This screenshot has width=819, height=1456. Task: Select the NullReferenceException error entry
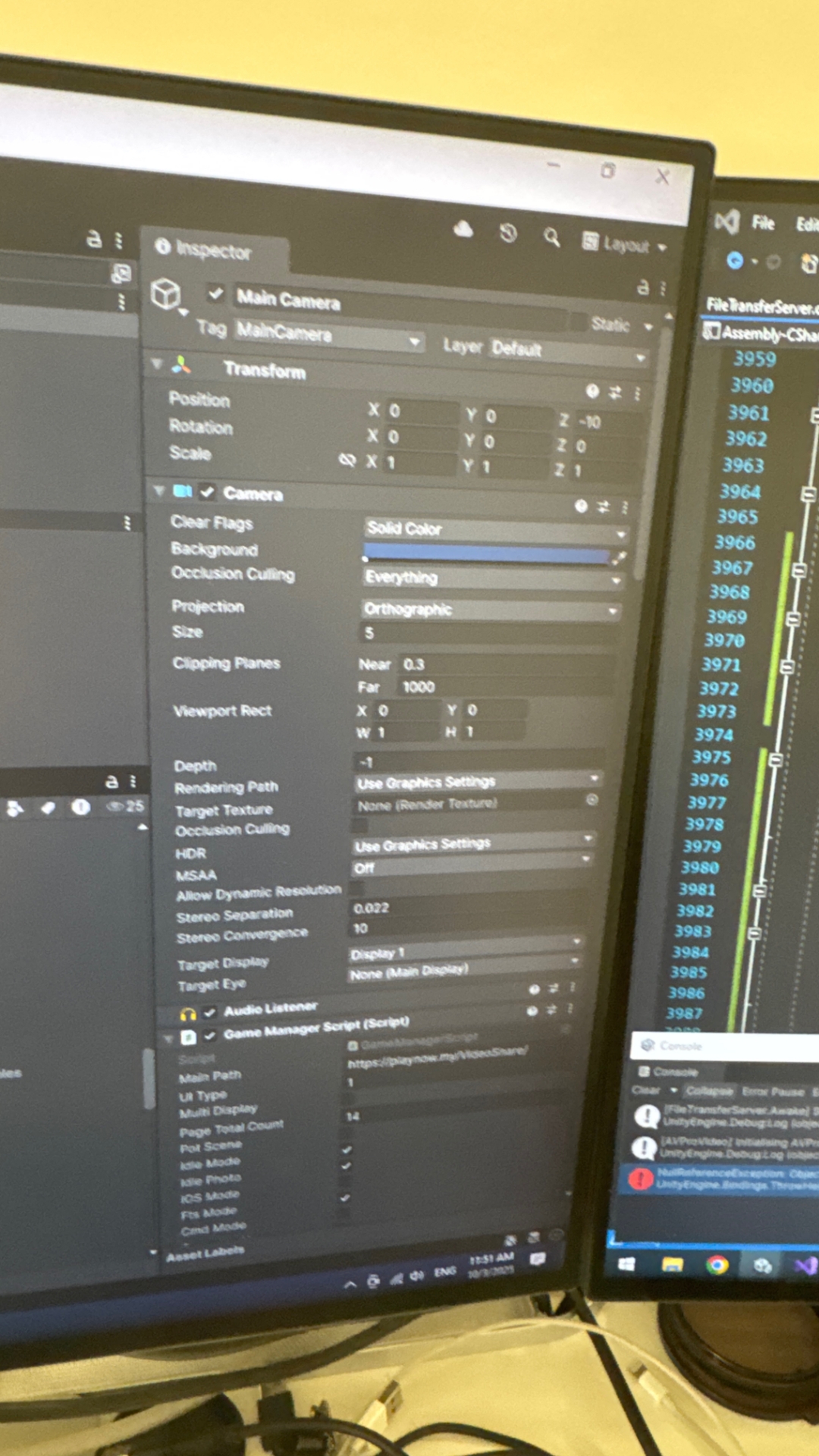(x=720, y=1179)
